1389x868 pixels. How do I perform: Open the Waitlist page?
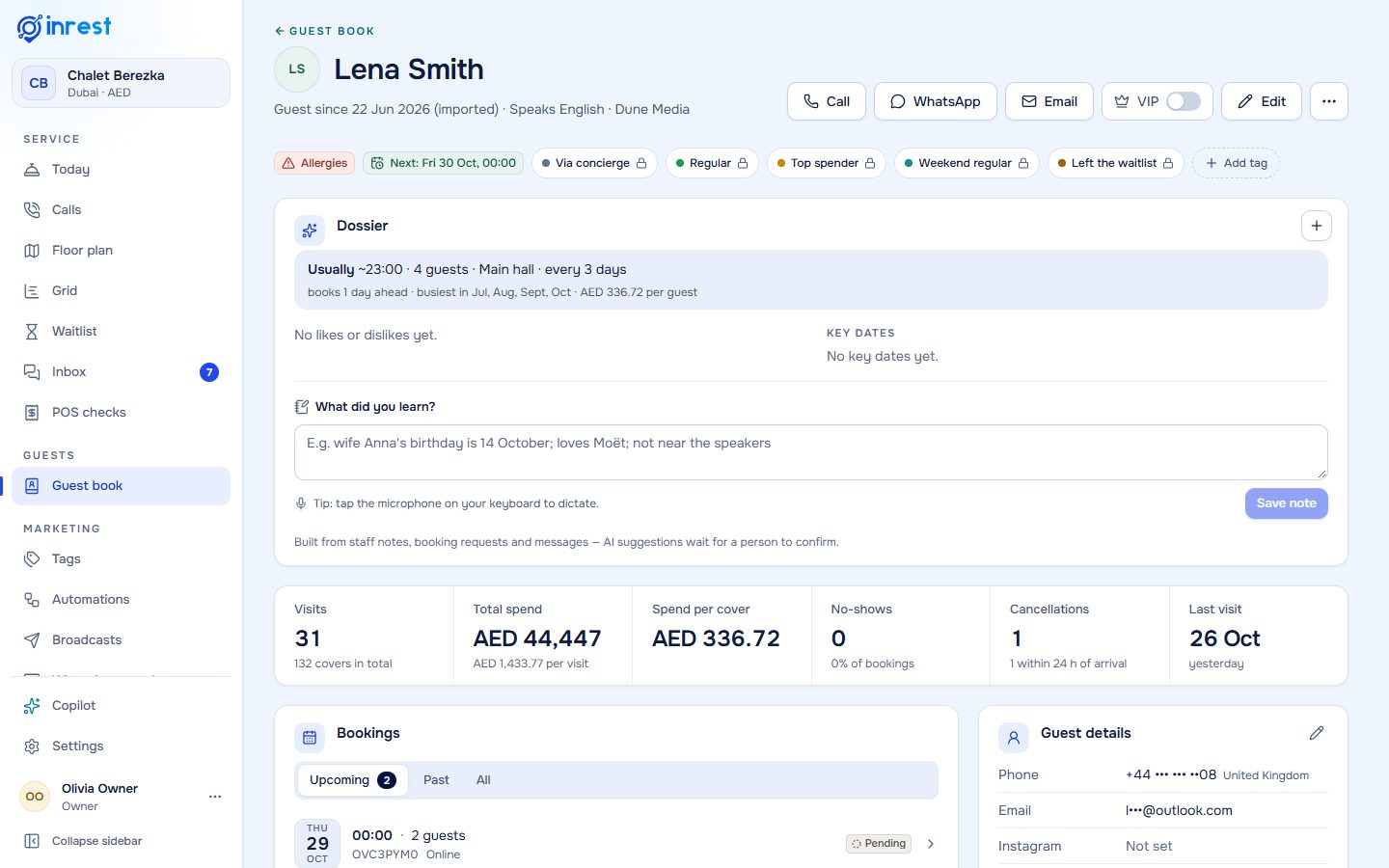tap(121, 331)
